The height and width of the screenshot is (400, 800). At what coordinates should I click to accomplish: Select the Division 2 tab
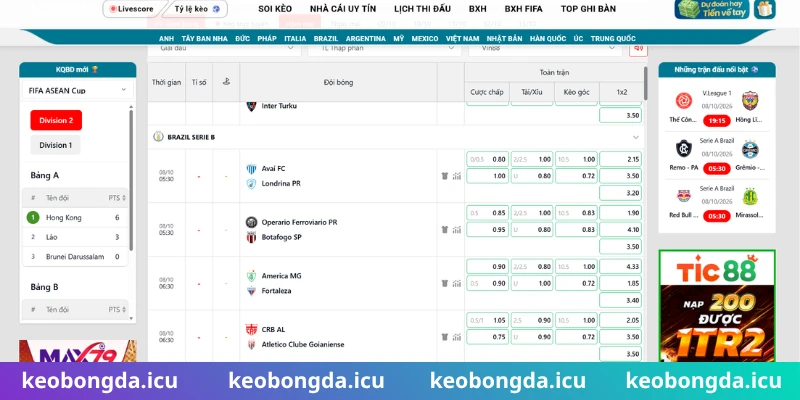(56, 120)
